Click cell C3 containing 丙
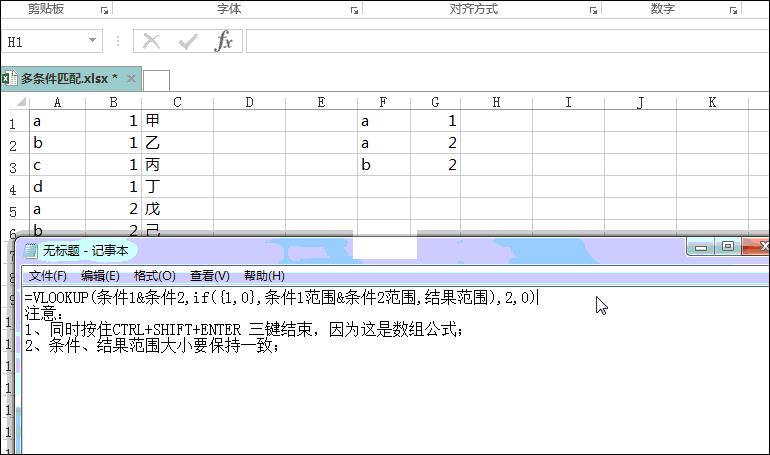This screenshot has height=455, width=770. point(177,165)
